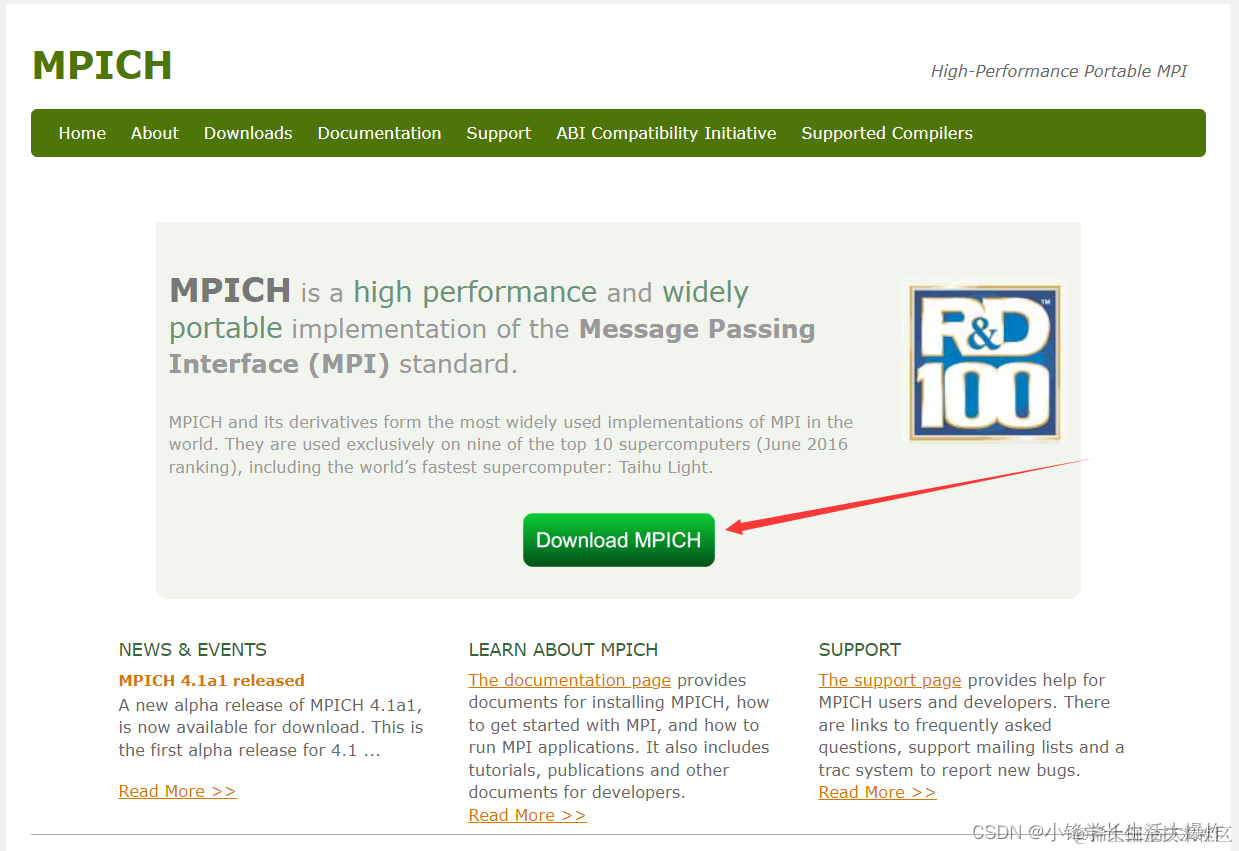Screen dimensions: 1239x851
Task: Click the green Download MPICH button
Action: (x=619, y=540)
